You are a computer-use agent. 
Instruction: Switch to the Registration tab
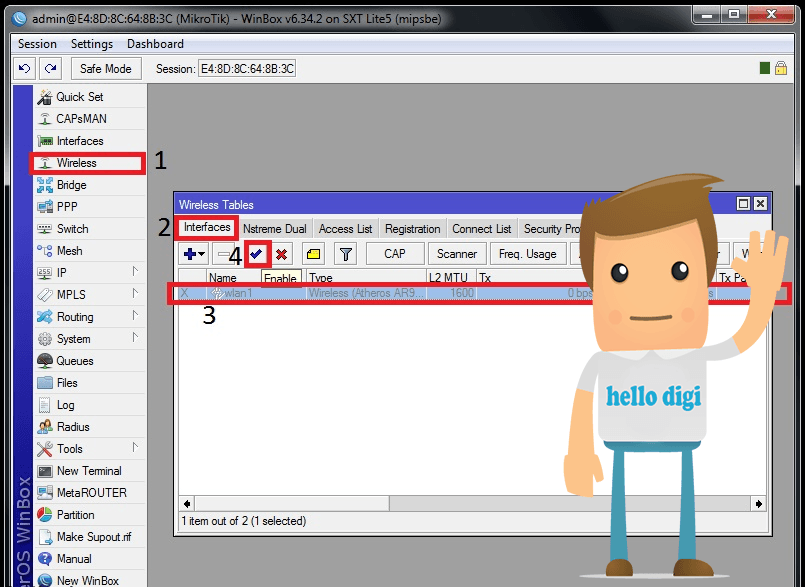[x=413, y=229]
